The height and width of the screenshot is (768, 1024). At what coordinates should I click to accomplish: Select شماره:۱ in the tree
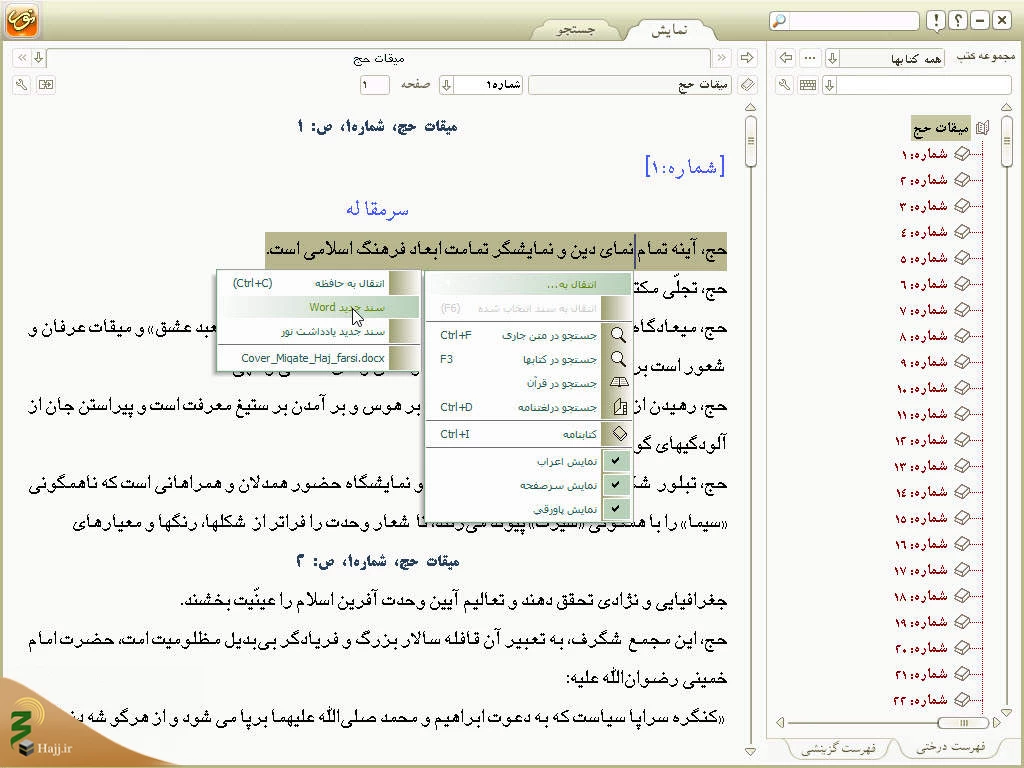tap(924, 154)
